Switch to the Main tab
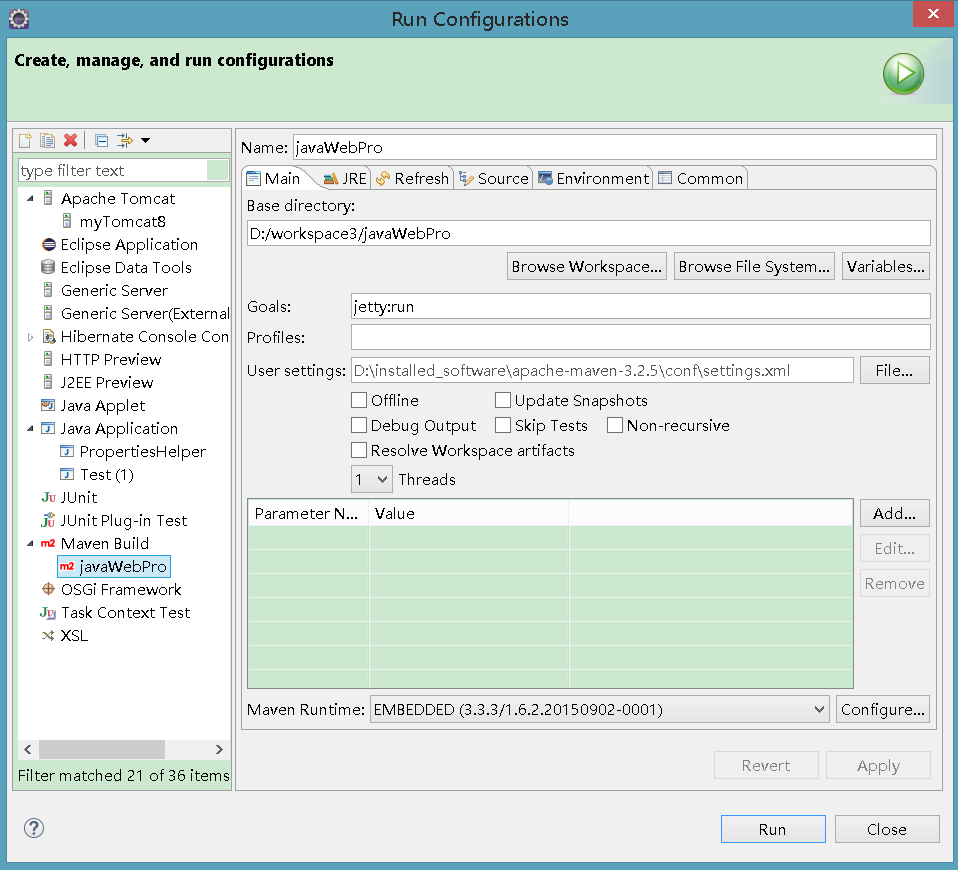 (274, 178)
